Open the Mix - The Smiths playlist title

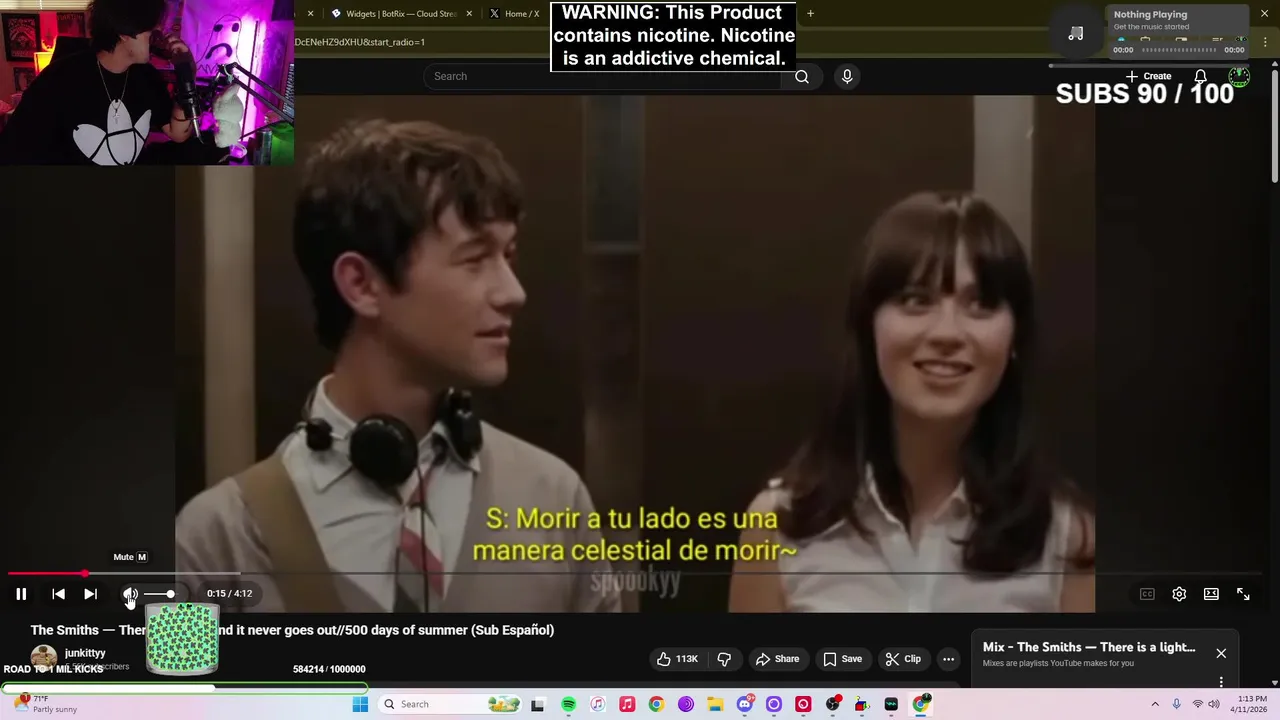1088,647
